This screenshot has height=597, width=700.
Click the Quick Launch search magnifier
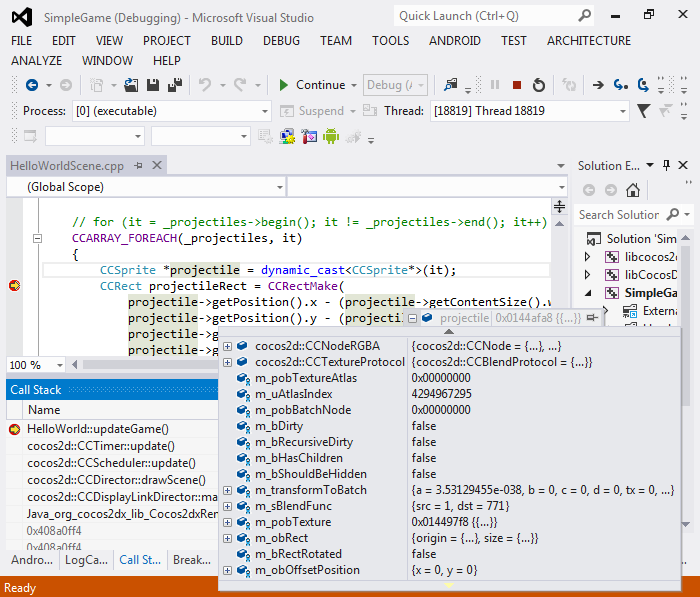[584, 16]
